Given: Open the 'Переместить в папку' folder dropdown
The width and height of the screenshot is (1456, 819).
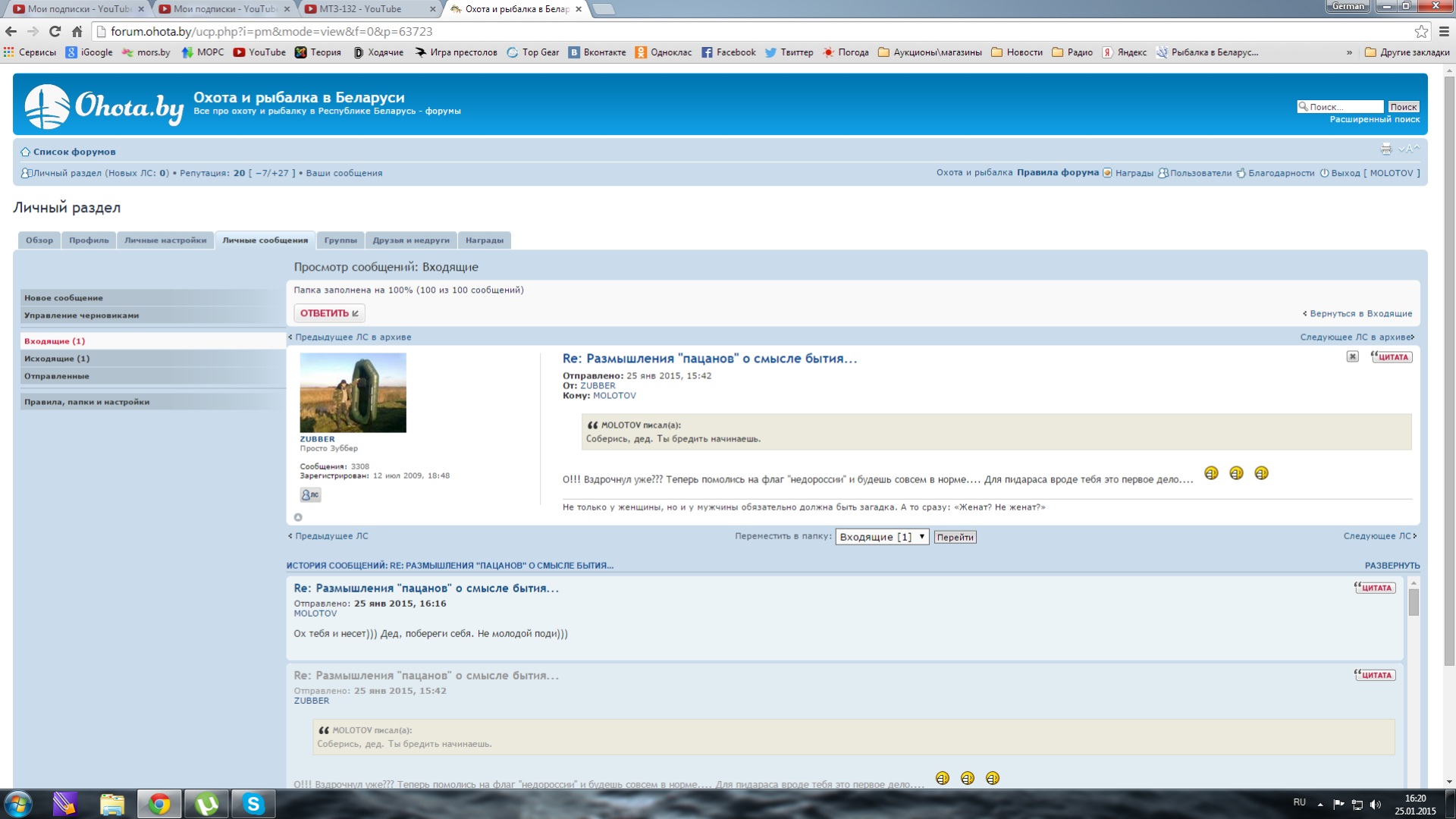Looking at the screenshot, I should (x=882, y=537).
